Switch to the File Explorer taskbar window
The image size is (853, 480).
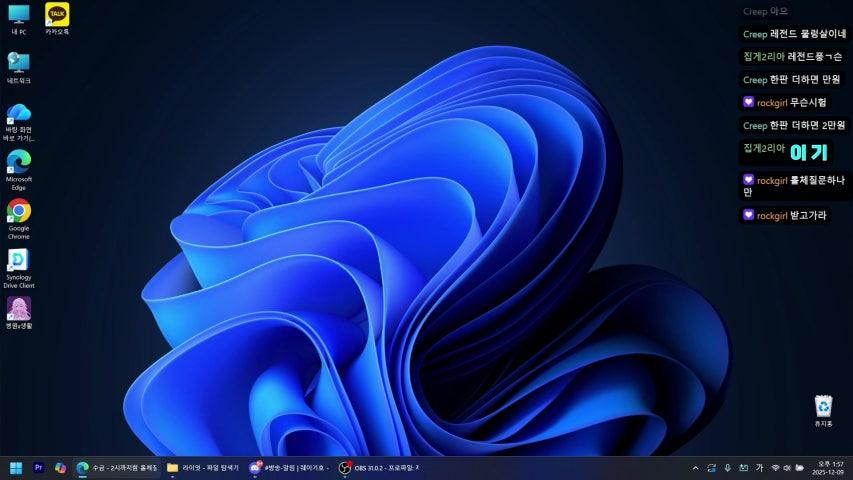coord(203,468)
